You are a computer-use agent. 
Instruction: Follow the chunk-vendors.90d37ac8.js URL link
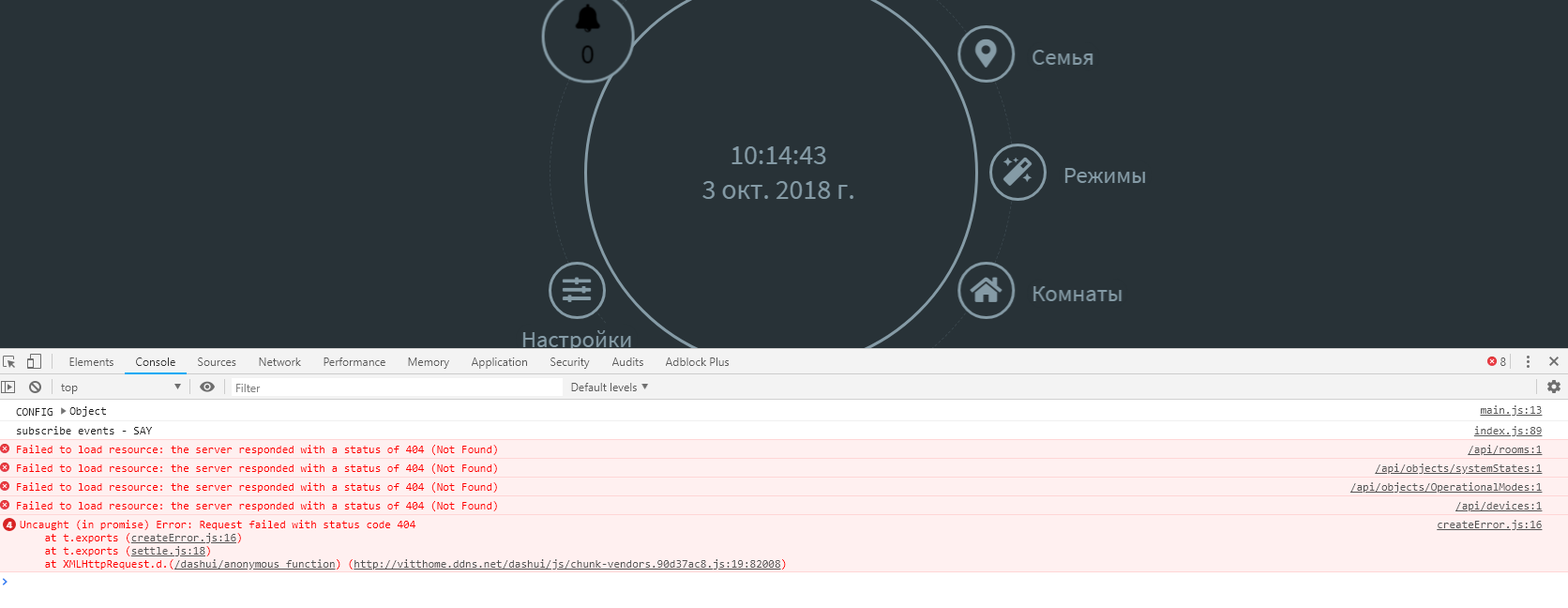566,565
